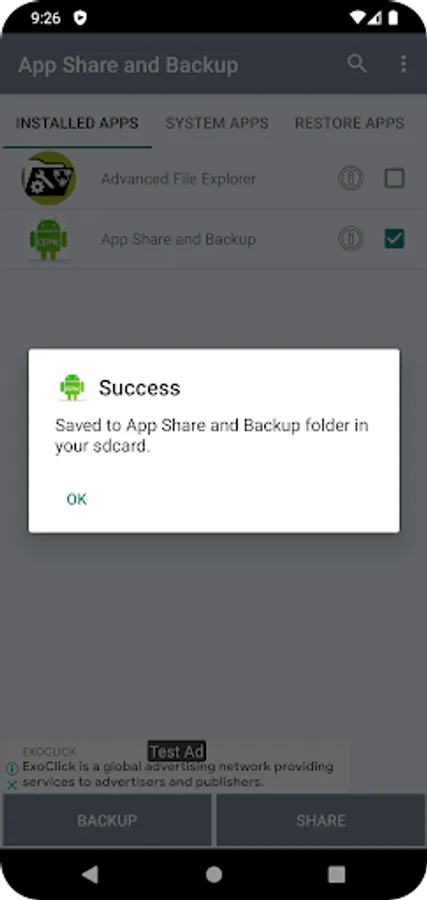Open the Restore Apps tab
The width and height of the screenshot is (427, 900).
350,123
